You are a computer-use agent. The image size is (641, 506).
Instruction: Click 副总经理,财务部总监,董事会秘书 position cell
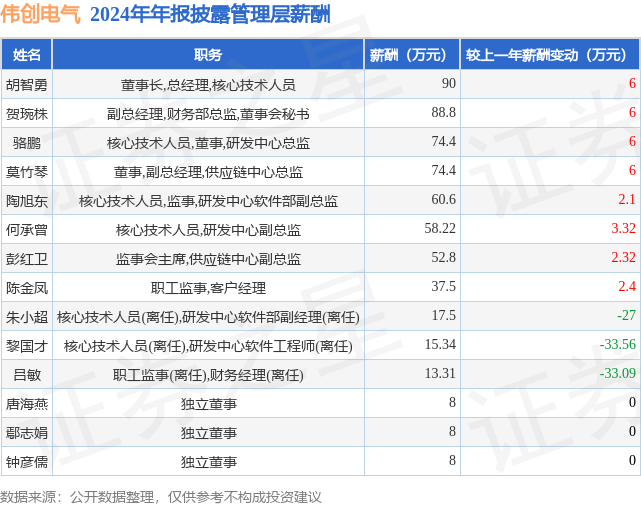pyautogui.click(x=208, y=114)
